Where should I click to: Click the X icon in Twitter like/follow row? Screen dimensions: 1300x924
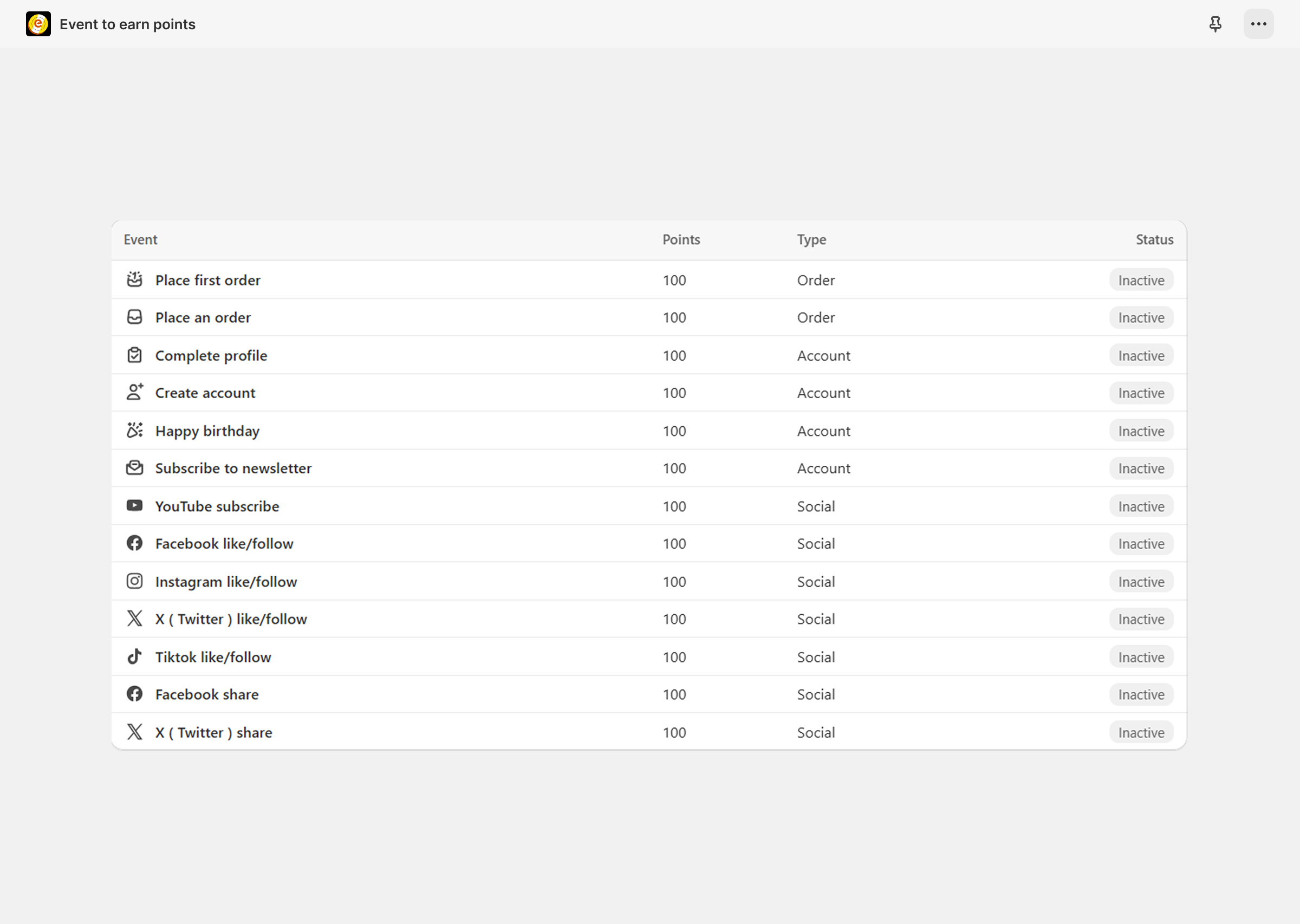134,619
